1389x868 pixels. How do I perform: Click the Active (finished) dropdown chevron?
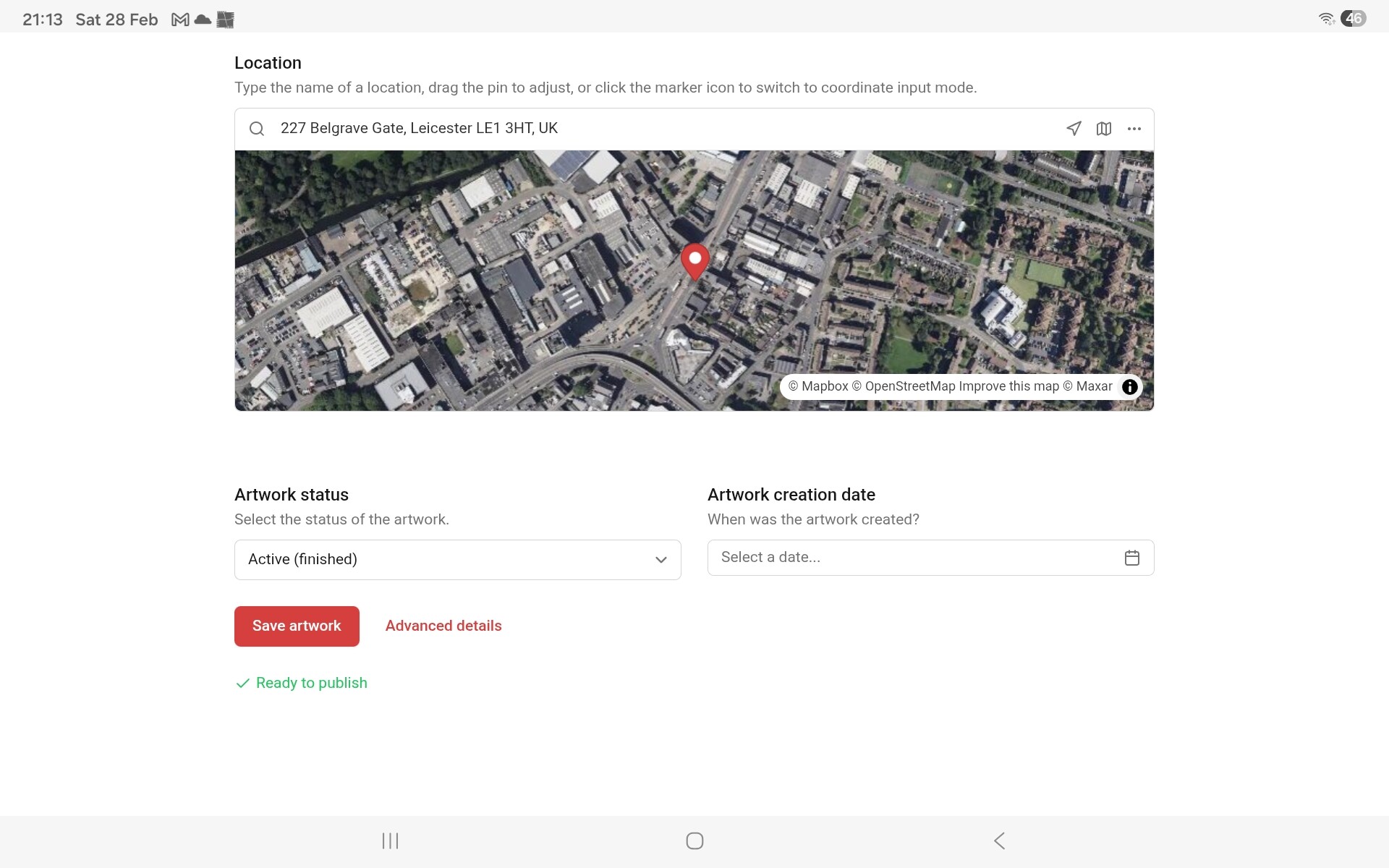coord(660,560)
